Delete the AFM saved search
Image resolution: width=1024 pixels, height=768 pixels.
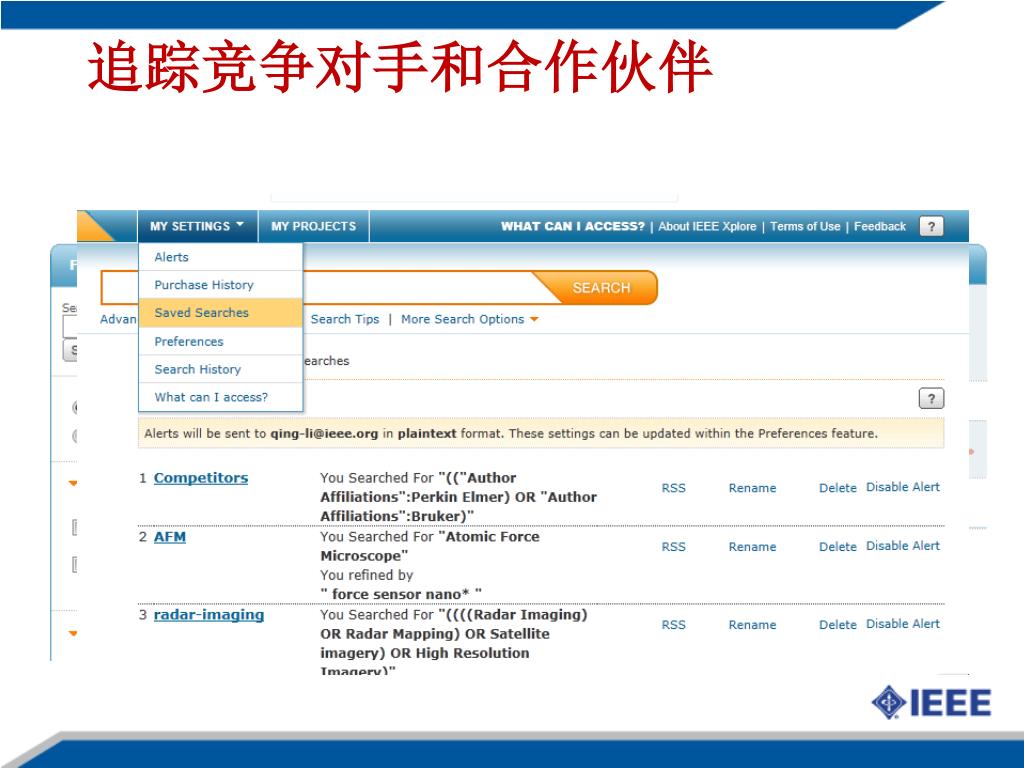click(838, 547)
